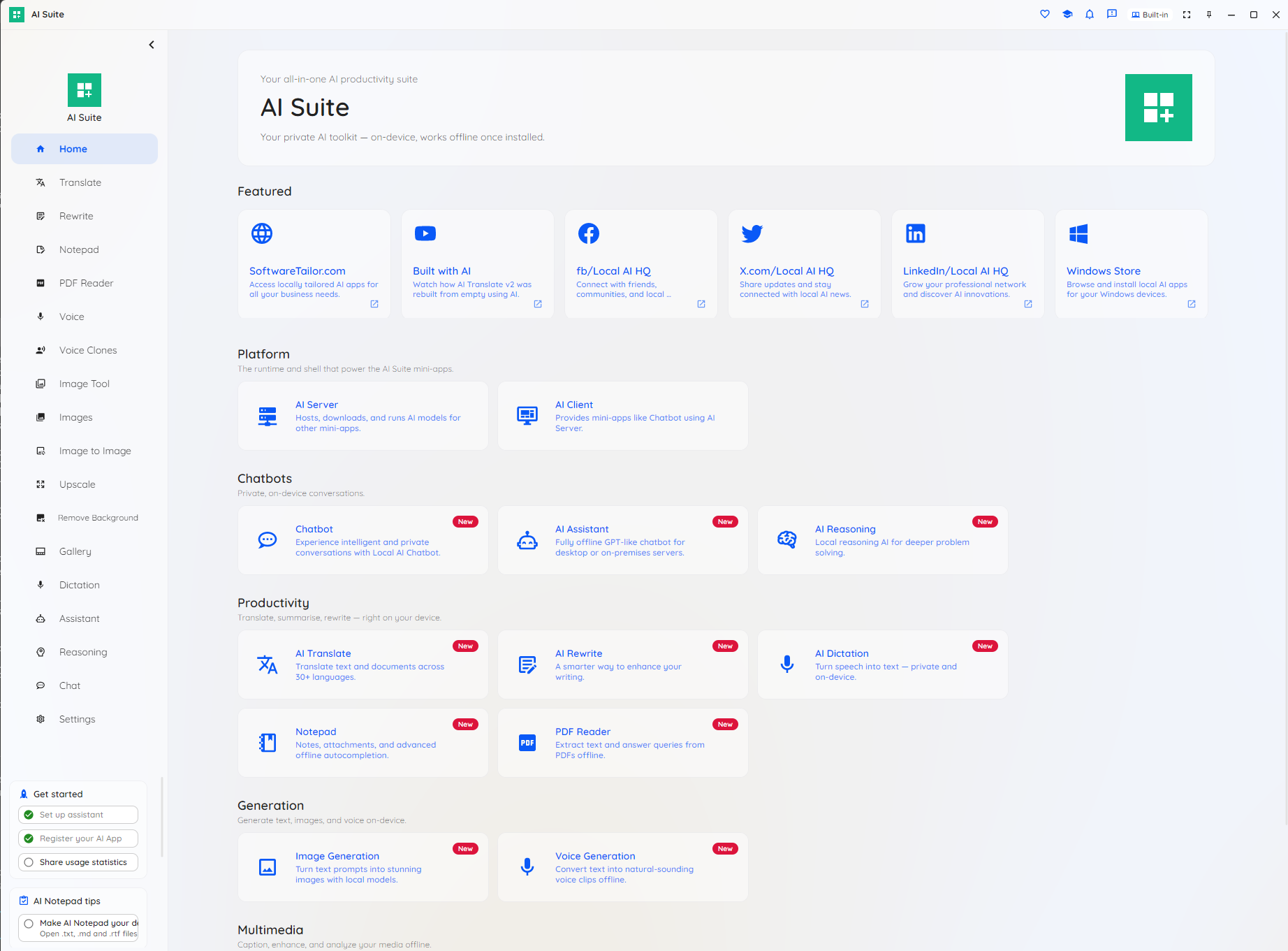Open the Windows Store card
This screenshot has height=951, width=1288.
tap(1132, 264)
